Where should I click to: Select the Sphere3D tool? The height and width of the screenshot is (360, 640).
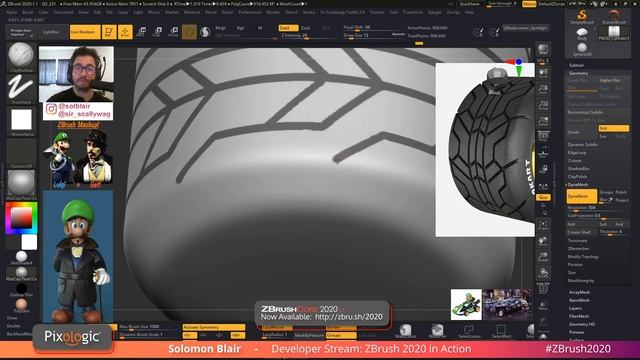point(582,49)
